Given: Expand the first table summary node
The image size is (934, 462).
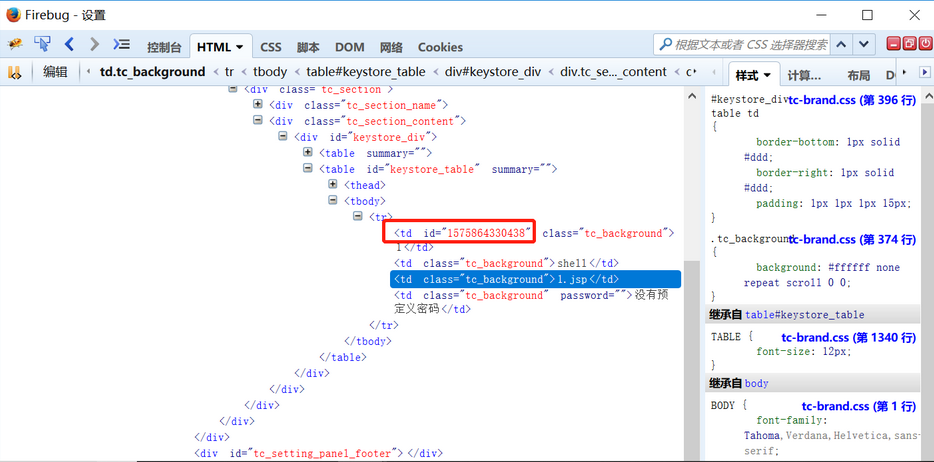Looking at the screenshot, I should pos(308,152).
